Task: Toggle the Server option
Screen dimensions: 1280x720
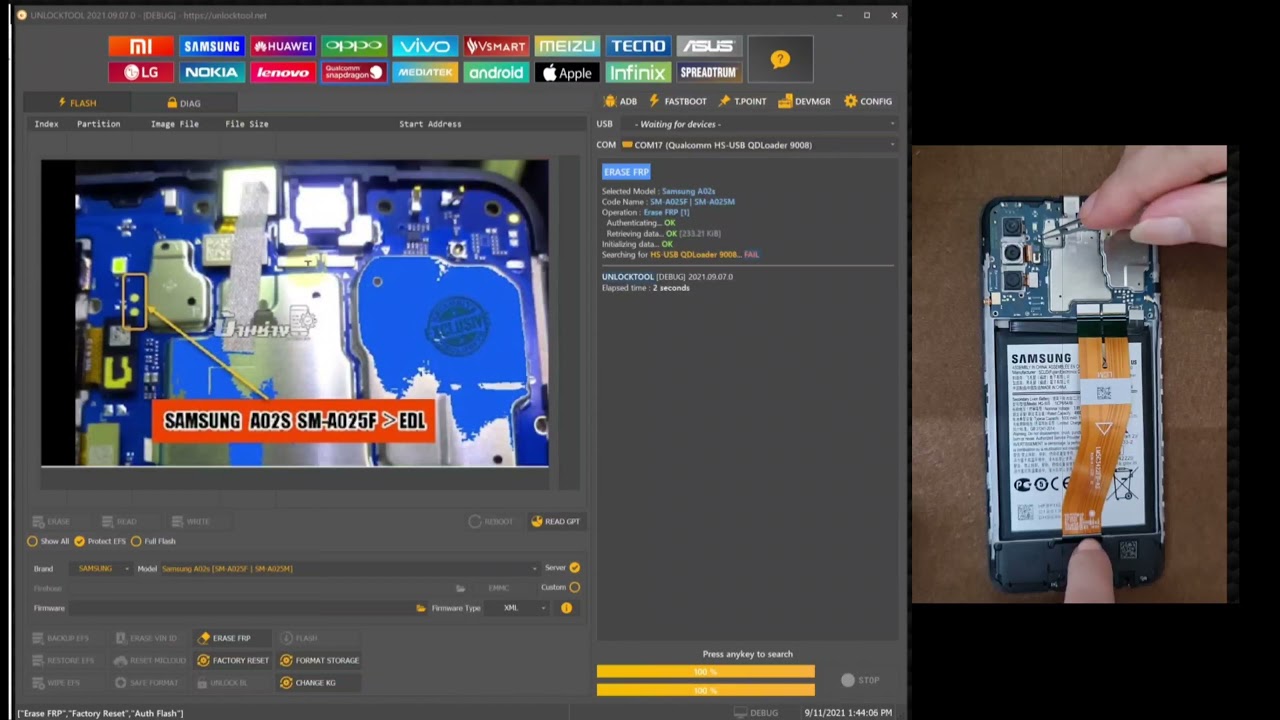Action: point(562,568)
